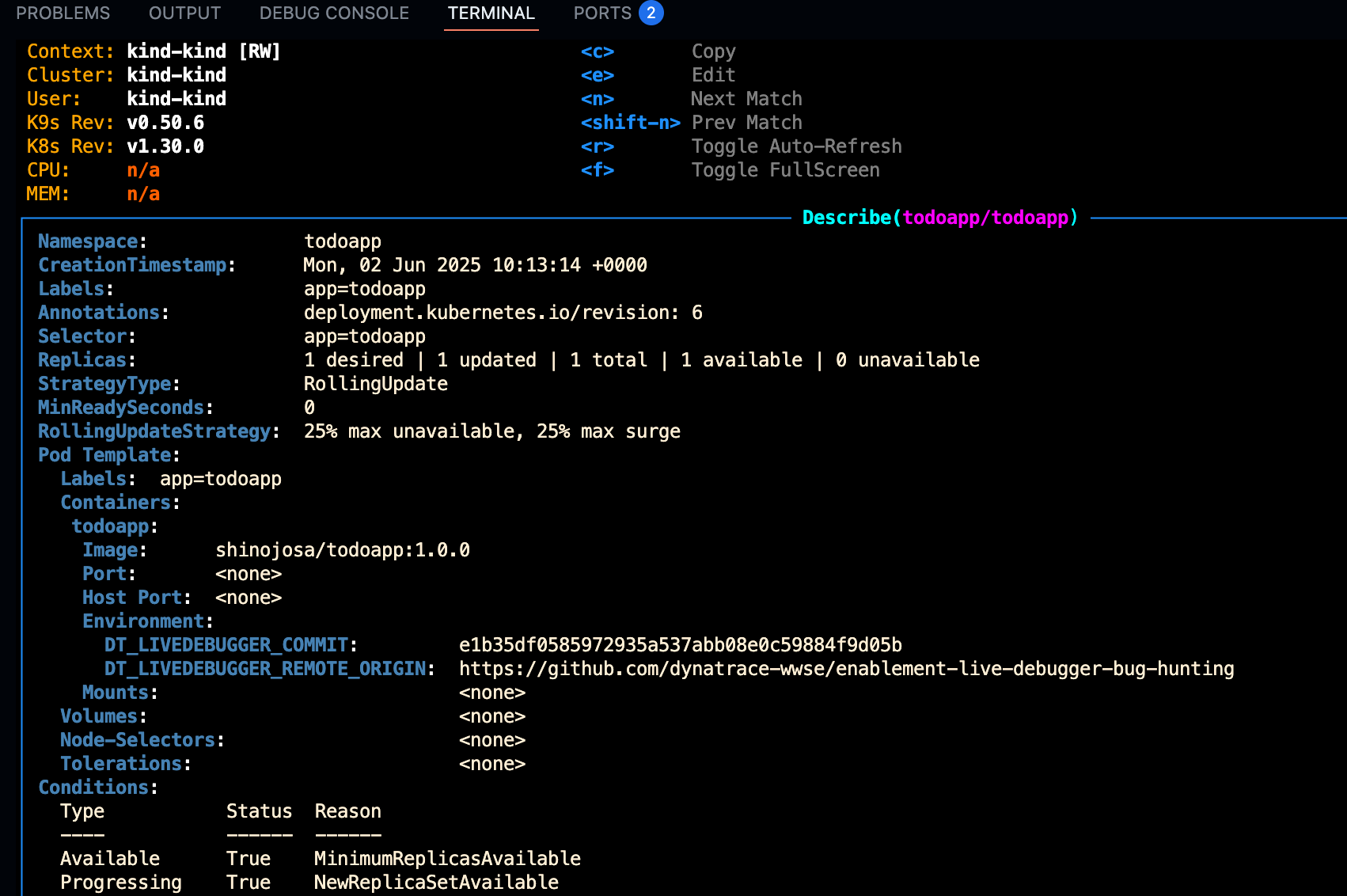Switch to the PROBLEMS tab
Image resolution: width=1347 pixels, height=896 pixels.
point(63,13)
